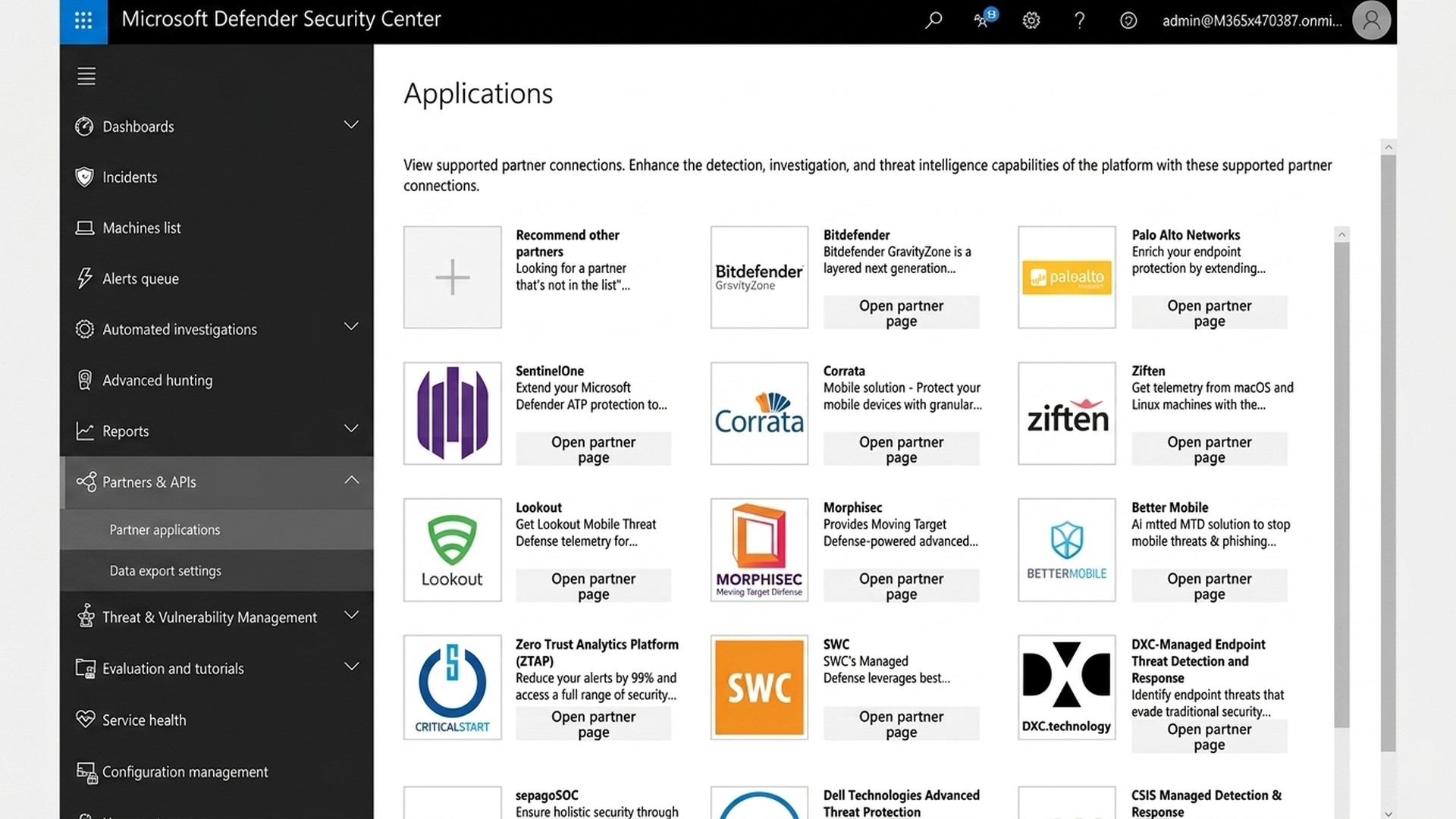The image size is (1456, 819).
Task: Click the Alerts queue lightning icon
Action: 84,278
